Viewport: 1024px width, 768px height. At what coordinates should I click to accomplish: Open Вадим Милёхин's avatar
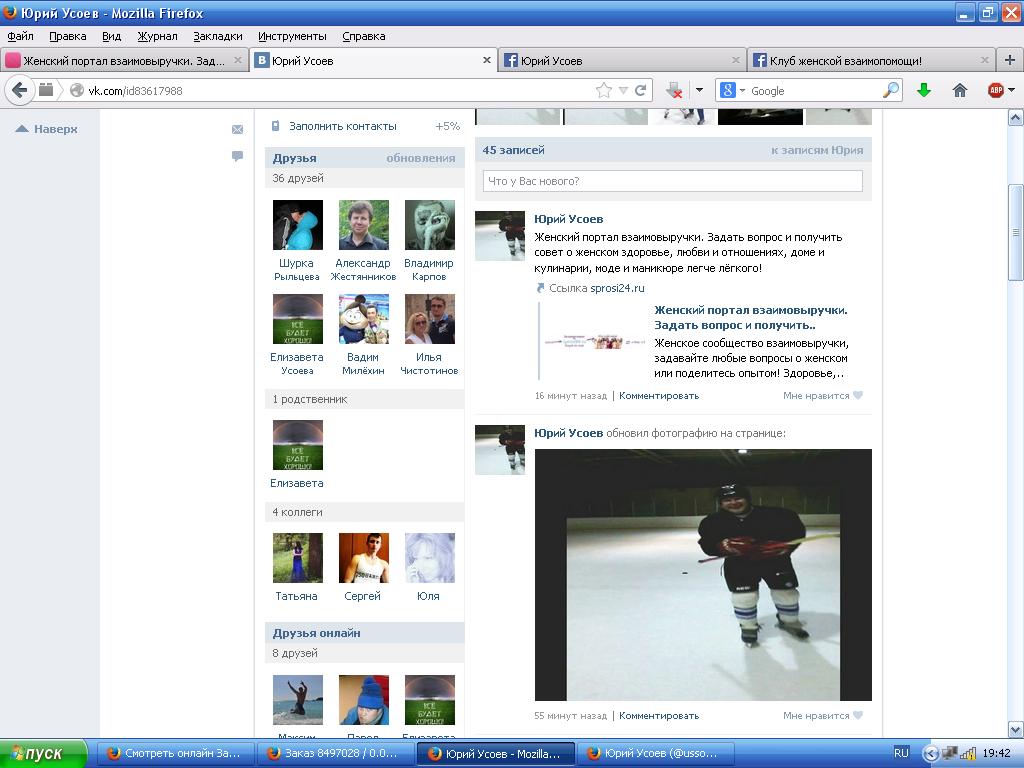[364, 319]
